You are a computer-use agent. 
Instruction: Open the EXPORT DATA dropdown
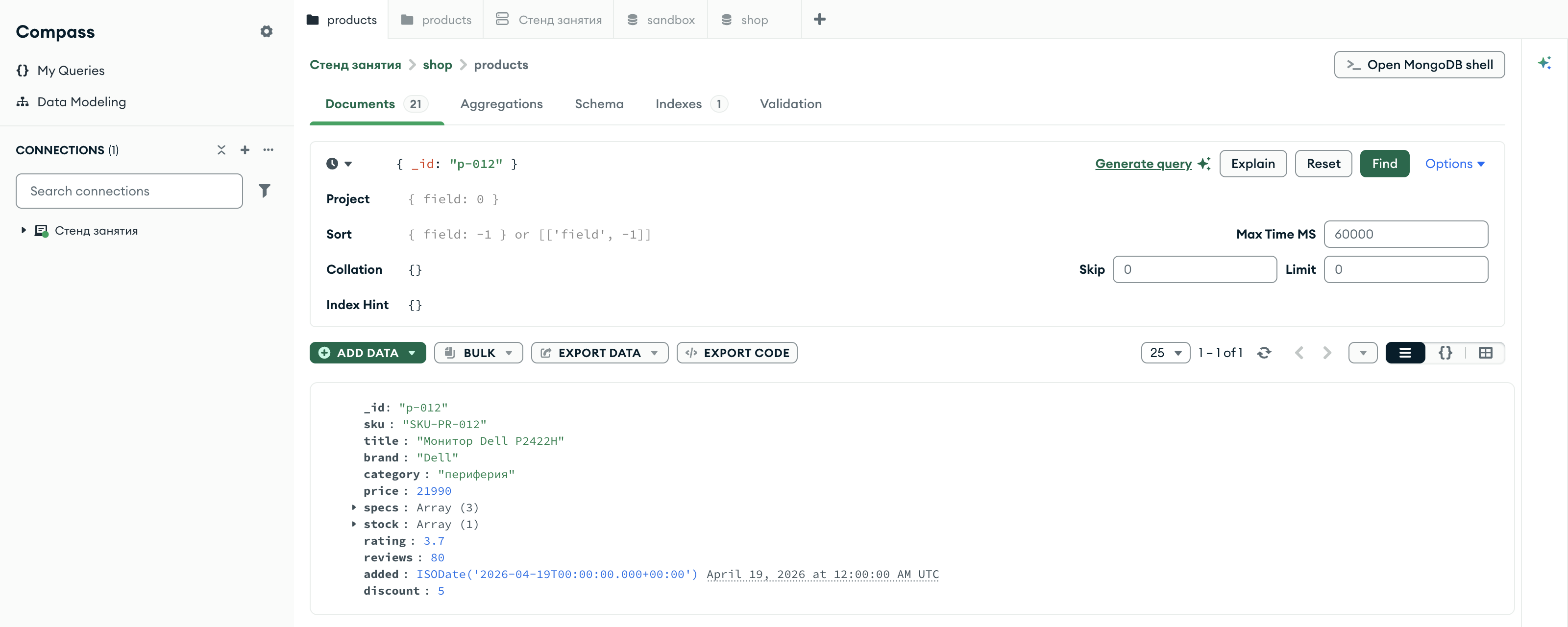click(x=600, y=353)
